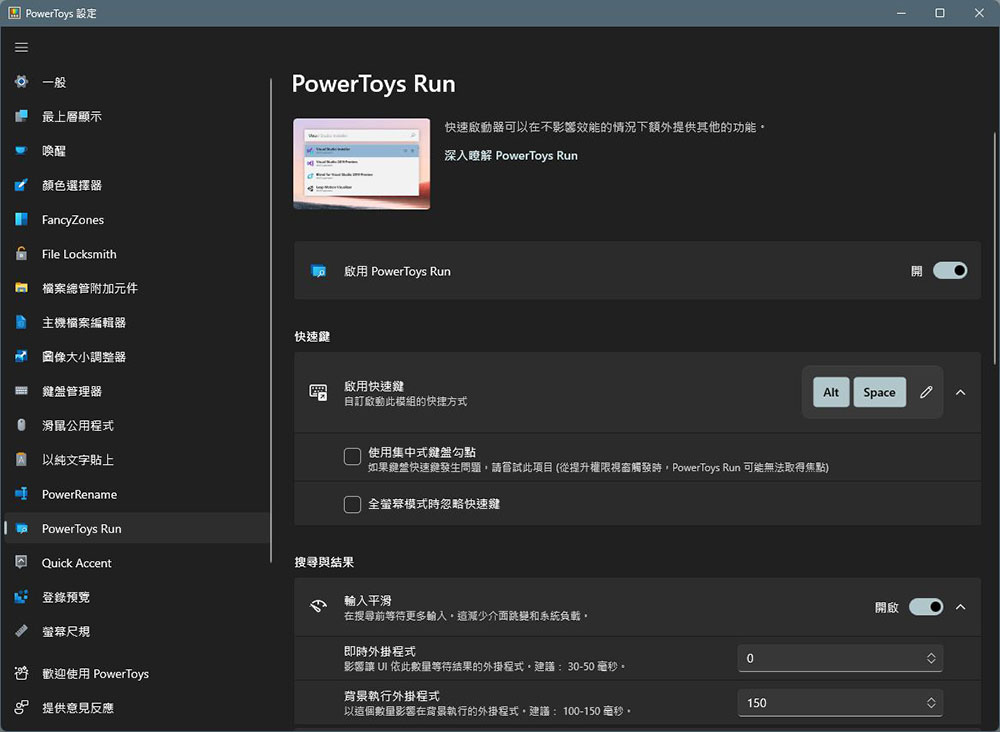Check the 使用集中式鍵盤勾點 checkbox
This screenshot has width=1000, height=732.
[x=352, y=457]
